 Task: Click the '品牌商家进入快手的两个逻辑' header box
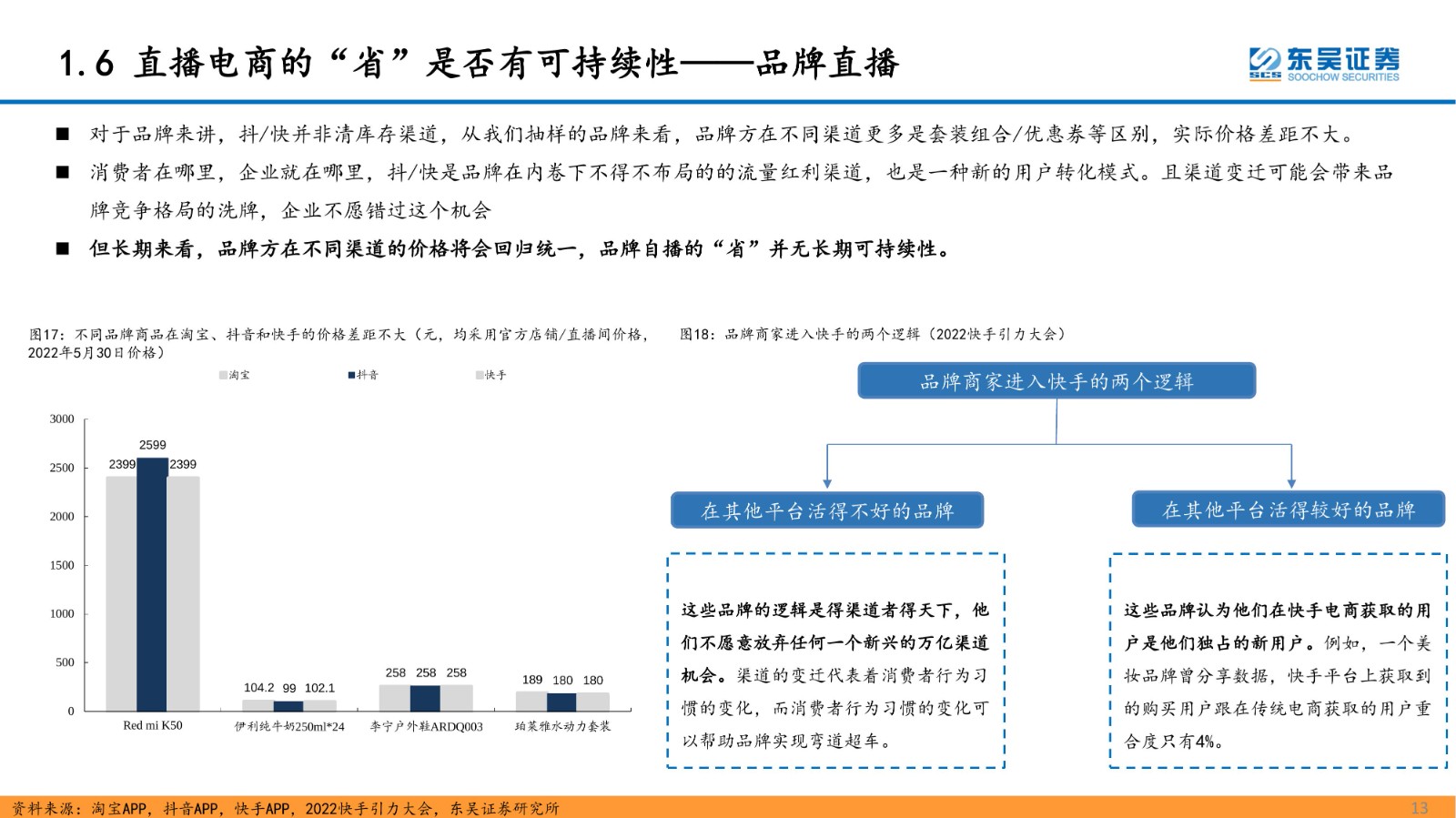(x=1057, y=381)
